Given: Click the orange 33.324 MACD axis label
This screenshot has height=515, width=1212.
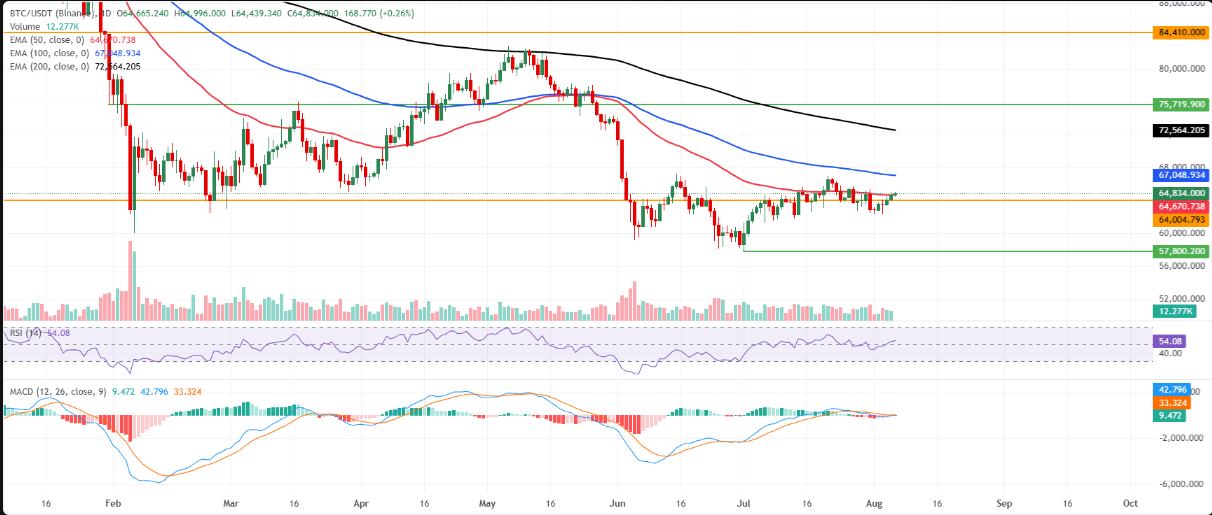Looking at the screenshot, I should pos(1171,401).
